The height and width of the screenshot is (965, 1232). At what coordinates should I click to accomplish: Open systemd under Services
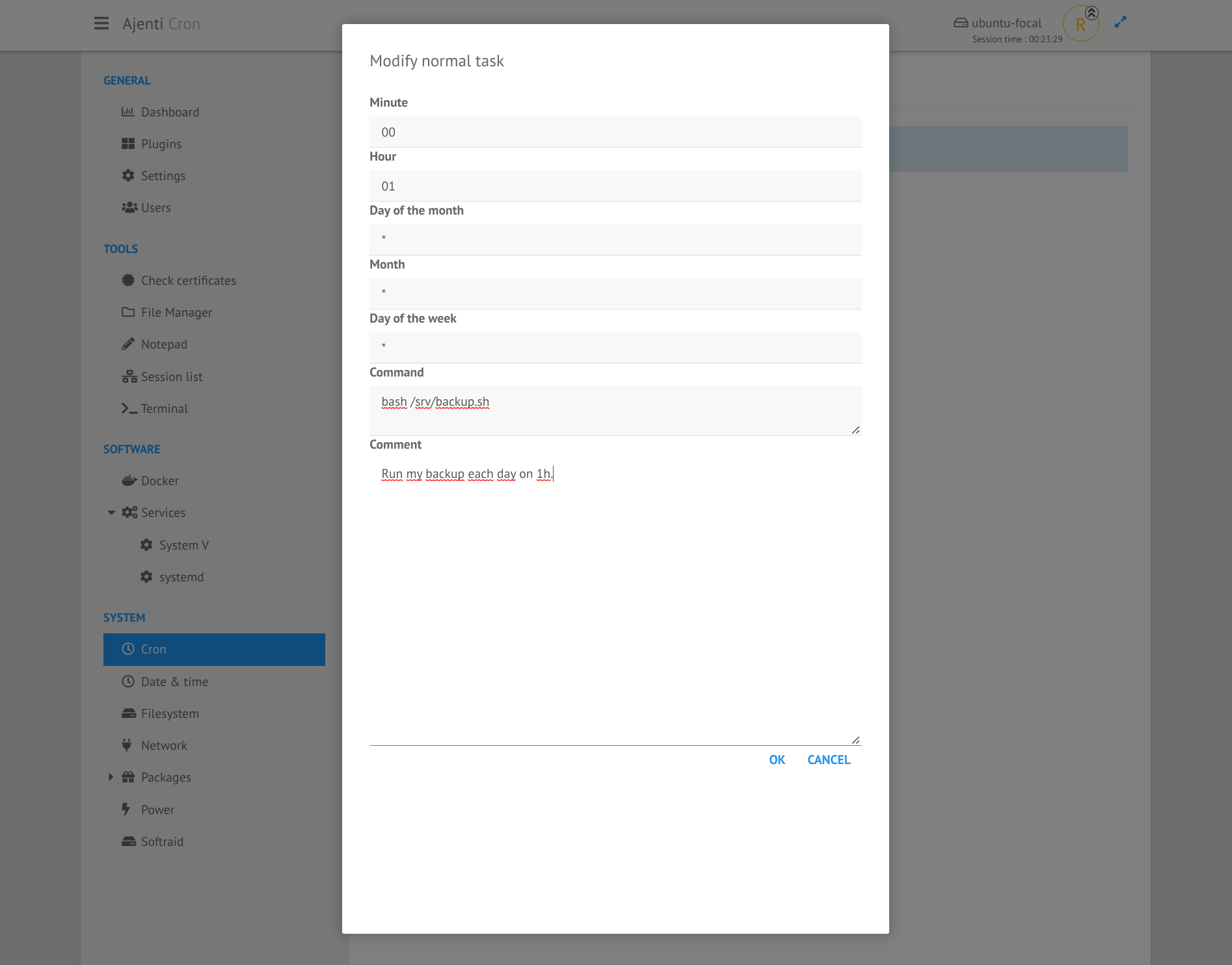[x=181, y=577]
